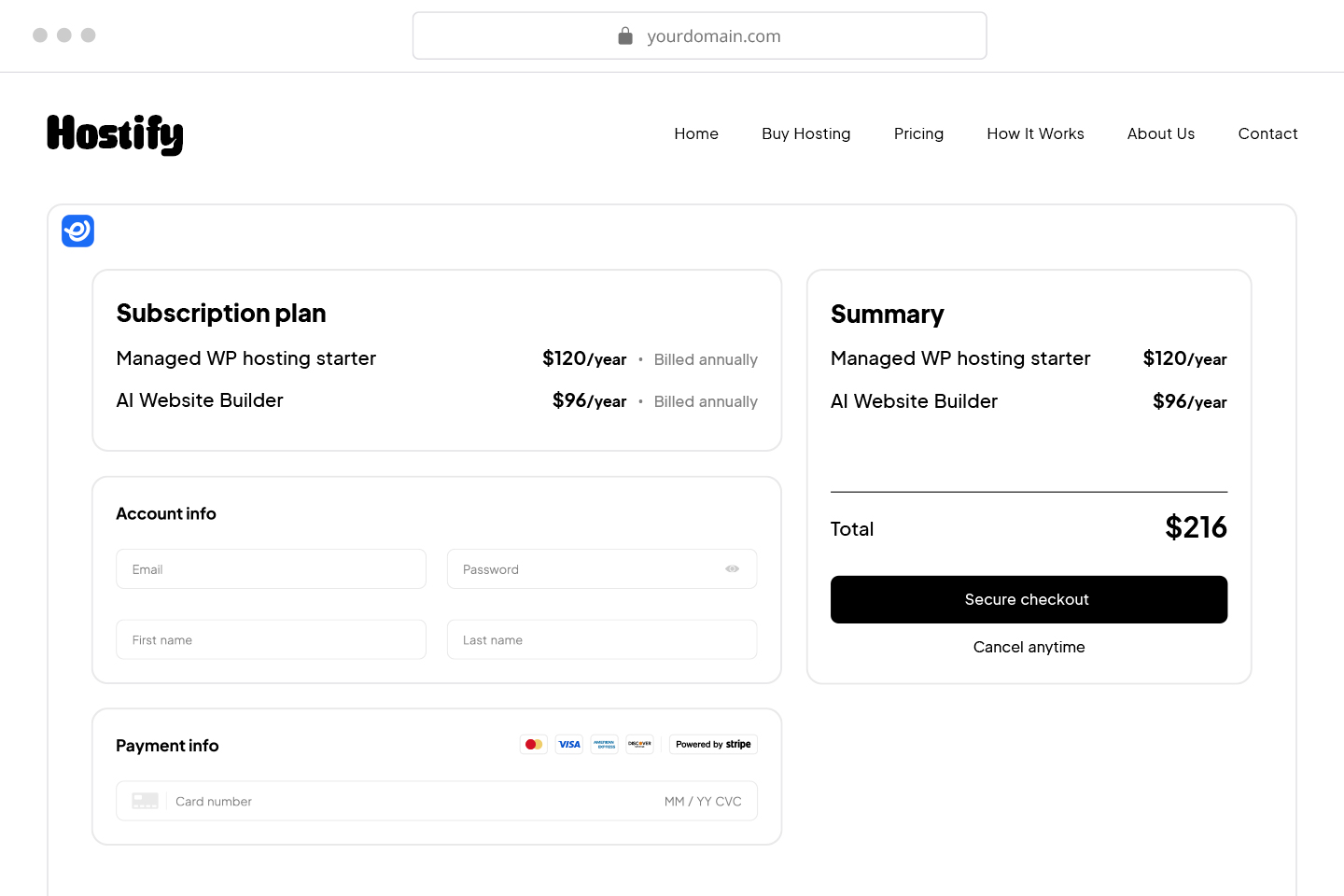The height and width of the screenshot is (896, 1344).
Task: Click the Powered by Stripe badge
Action: [712, 744]
